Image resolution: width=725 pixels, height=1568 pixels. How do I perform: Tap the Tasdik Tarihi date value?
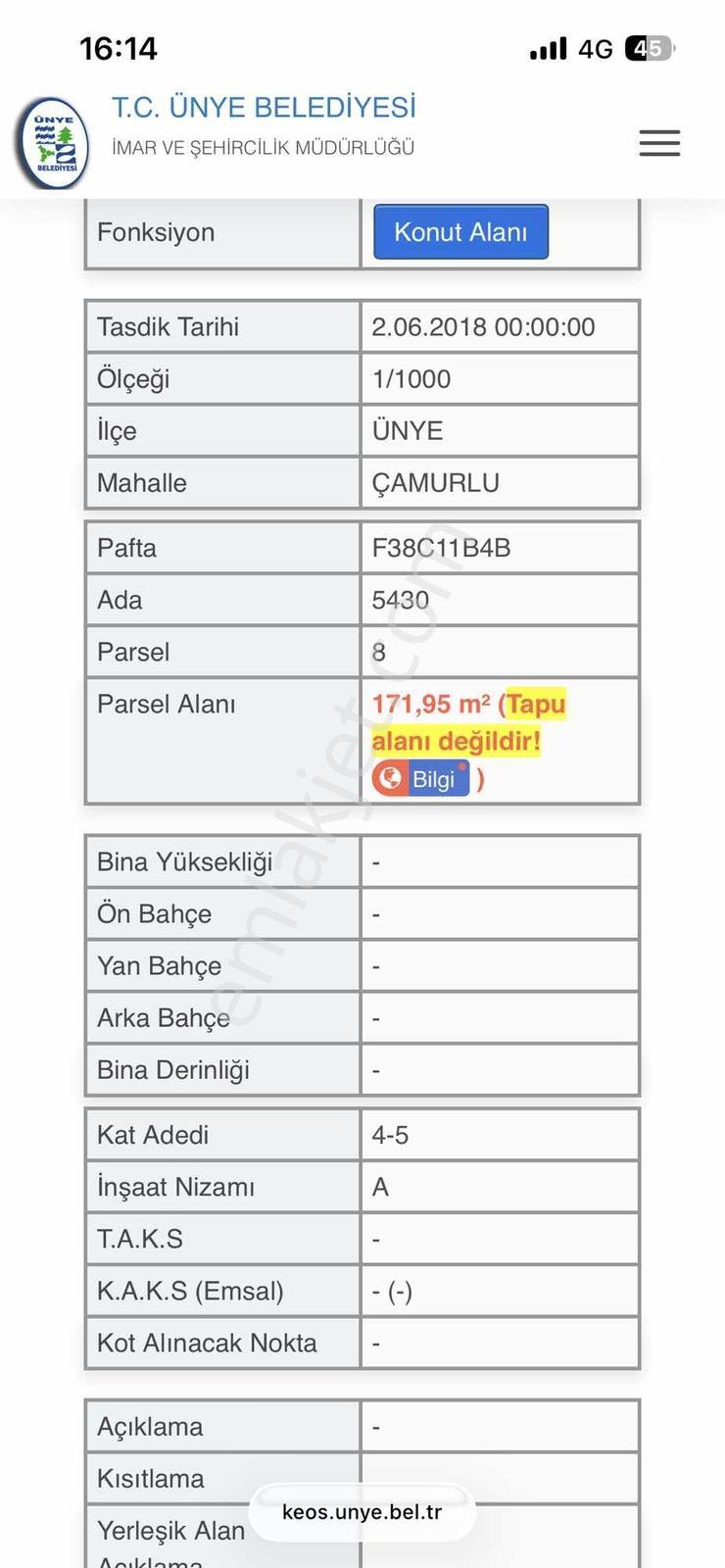pyautogui.click(x=483, y=326)
